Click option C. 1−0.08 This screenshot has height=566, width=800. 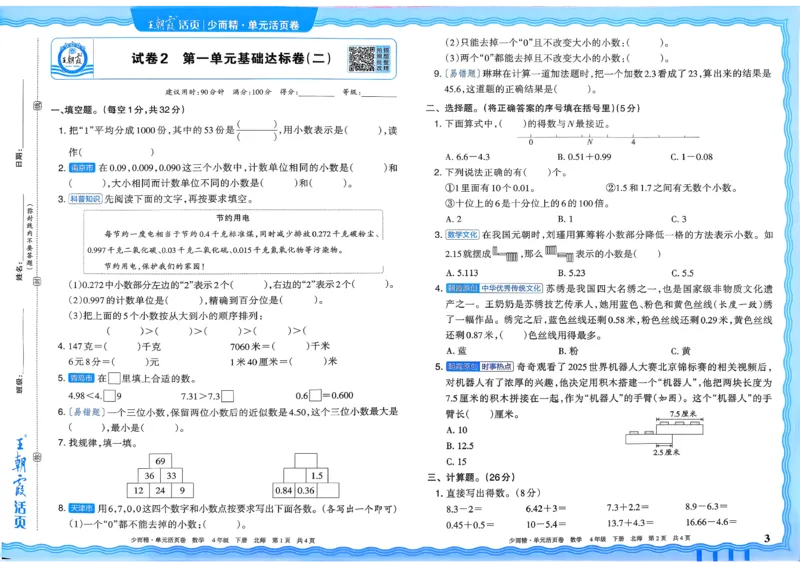[x=691, y=157]
